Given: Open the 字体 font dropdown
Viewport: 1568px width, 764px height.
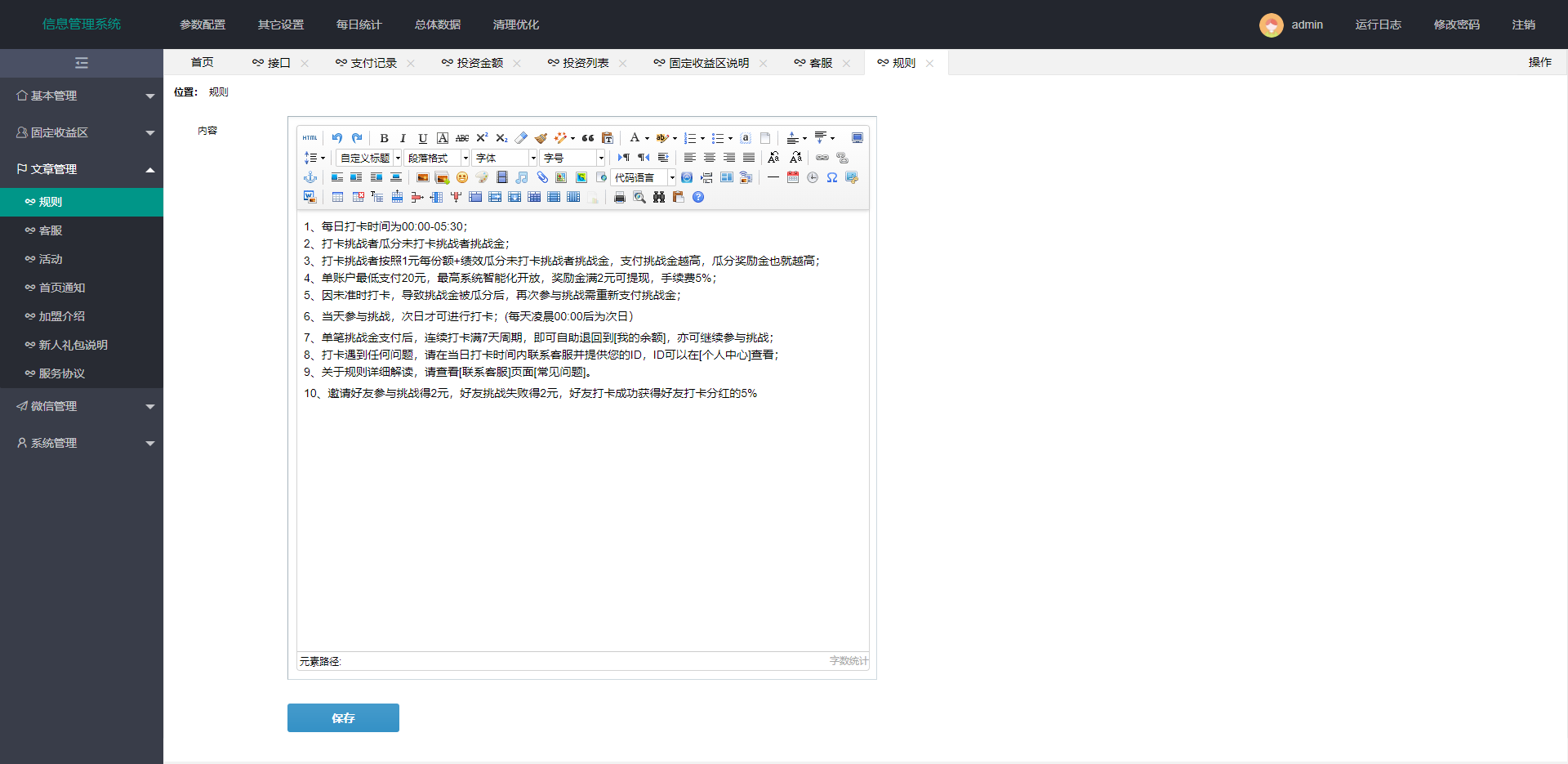Looking at the screenshot, I should (503, 158).
